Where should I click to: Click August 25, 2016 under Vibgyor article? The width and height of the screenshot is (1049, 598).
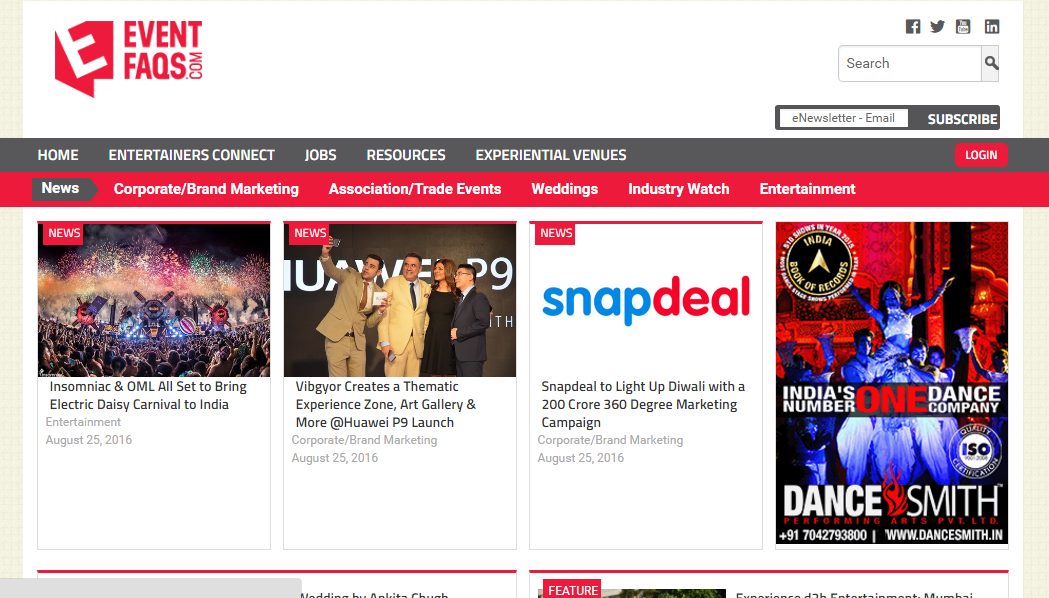pos(335,458)
